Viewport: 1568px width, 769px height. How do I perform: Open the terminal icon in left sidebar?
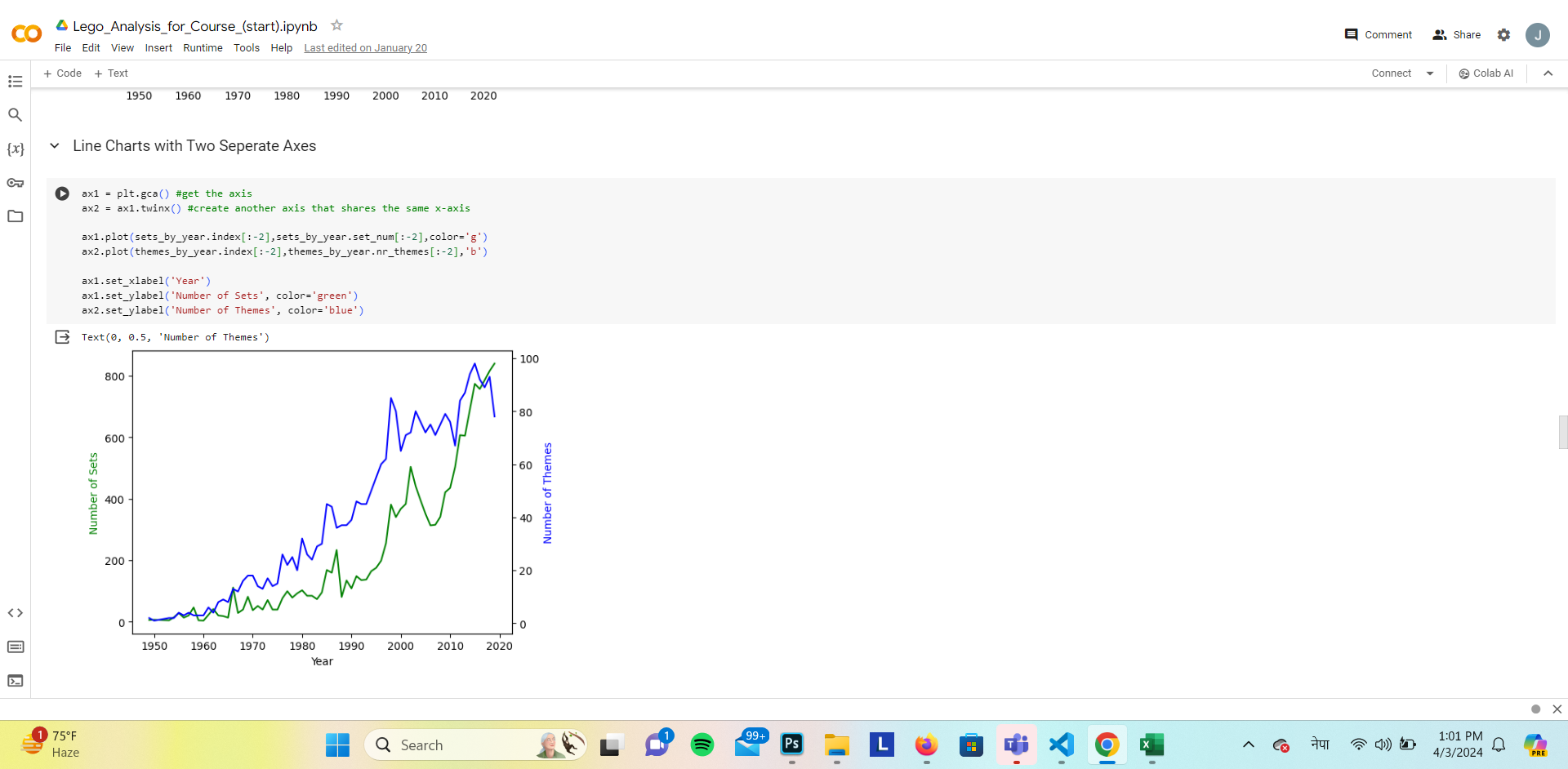[15, 681]
